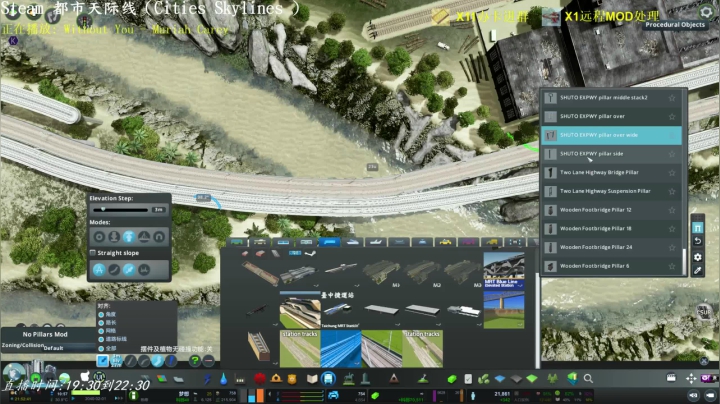720x404 pixels.
Task: Select the first alignment radio option 角度
Action: tap(101, 314)
